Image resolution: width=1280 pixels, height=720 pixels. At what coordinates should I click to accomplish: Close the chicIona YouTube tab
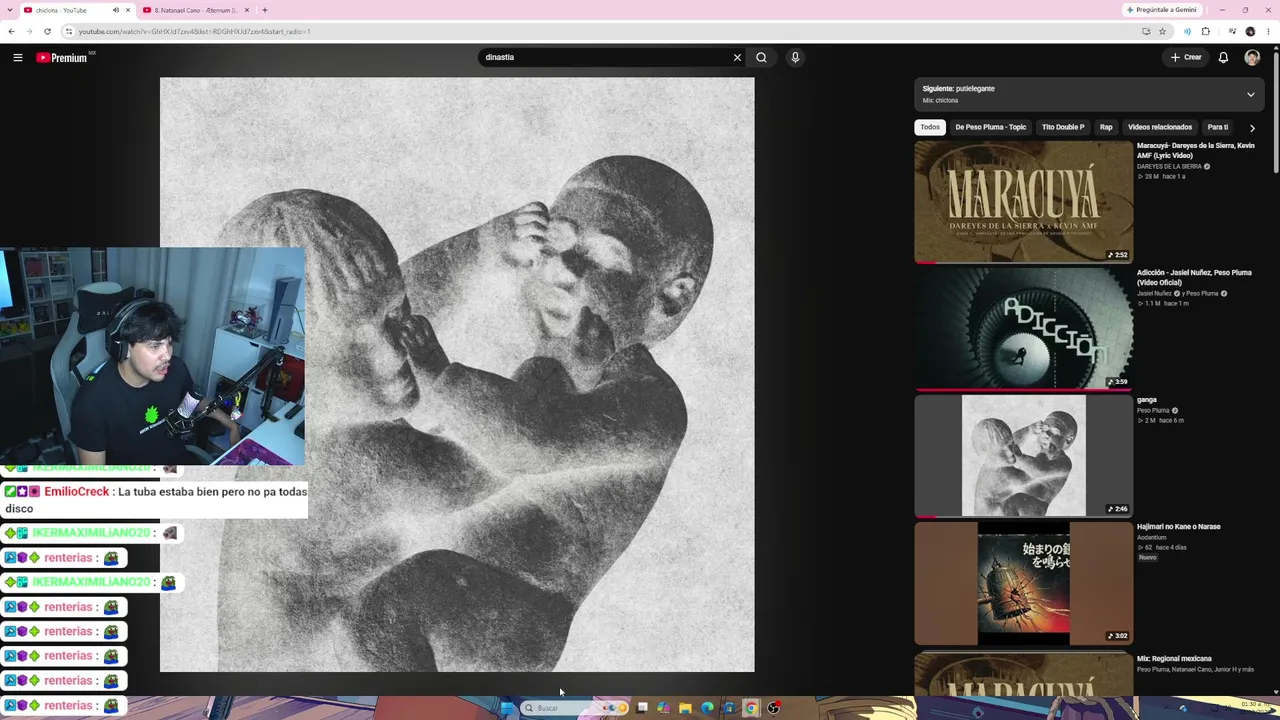tap(128, 10)
